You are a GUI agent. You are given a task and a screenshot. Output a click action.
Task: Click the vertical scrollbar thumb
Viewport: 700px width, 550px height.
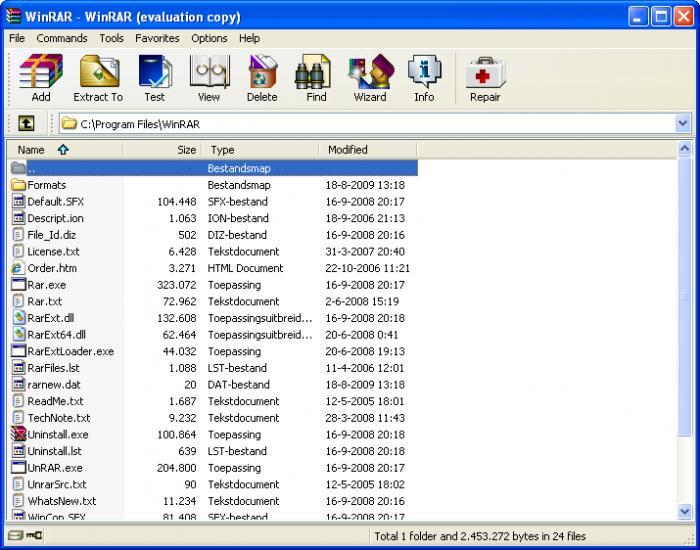coord(684,296)
